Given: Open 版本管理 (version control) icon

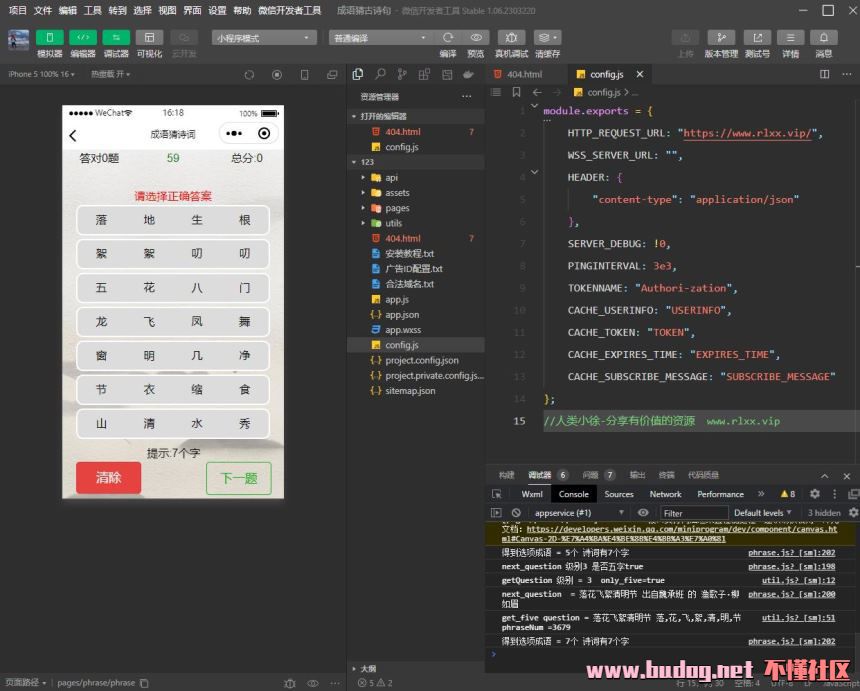Looking at the screenshot, I should tap(721, 38).
